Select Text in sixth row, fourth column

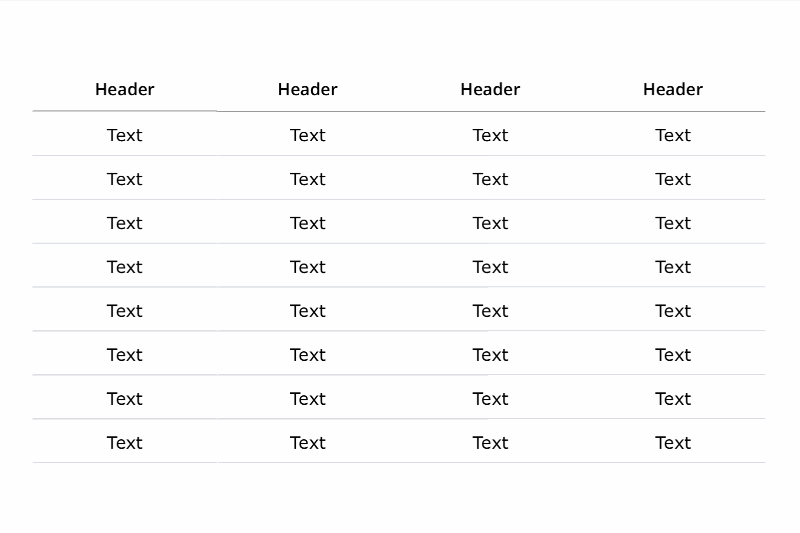click(x=672, y=354)
